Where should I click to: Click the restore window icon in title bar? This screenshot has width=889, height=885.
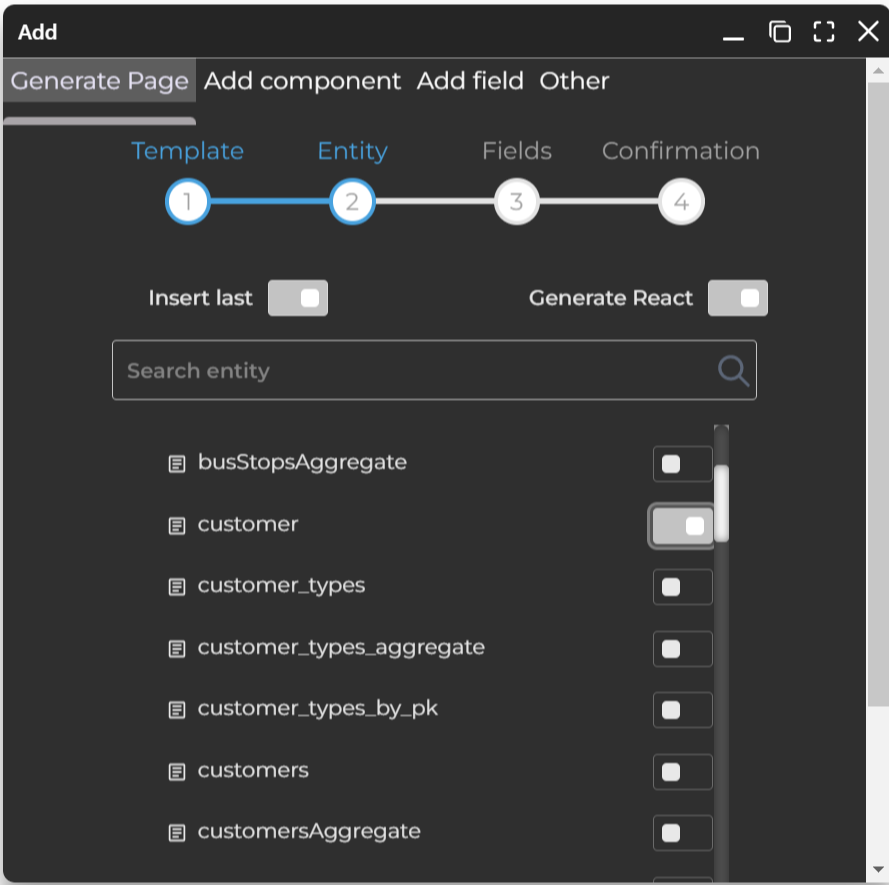[780, 32]
